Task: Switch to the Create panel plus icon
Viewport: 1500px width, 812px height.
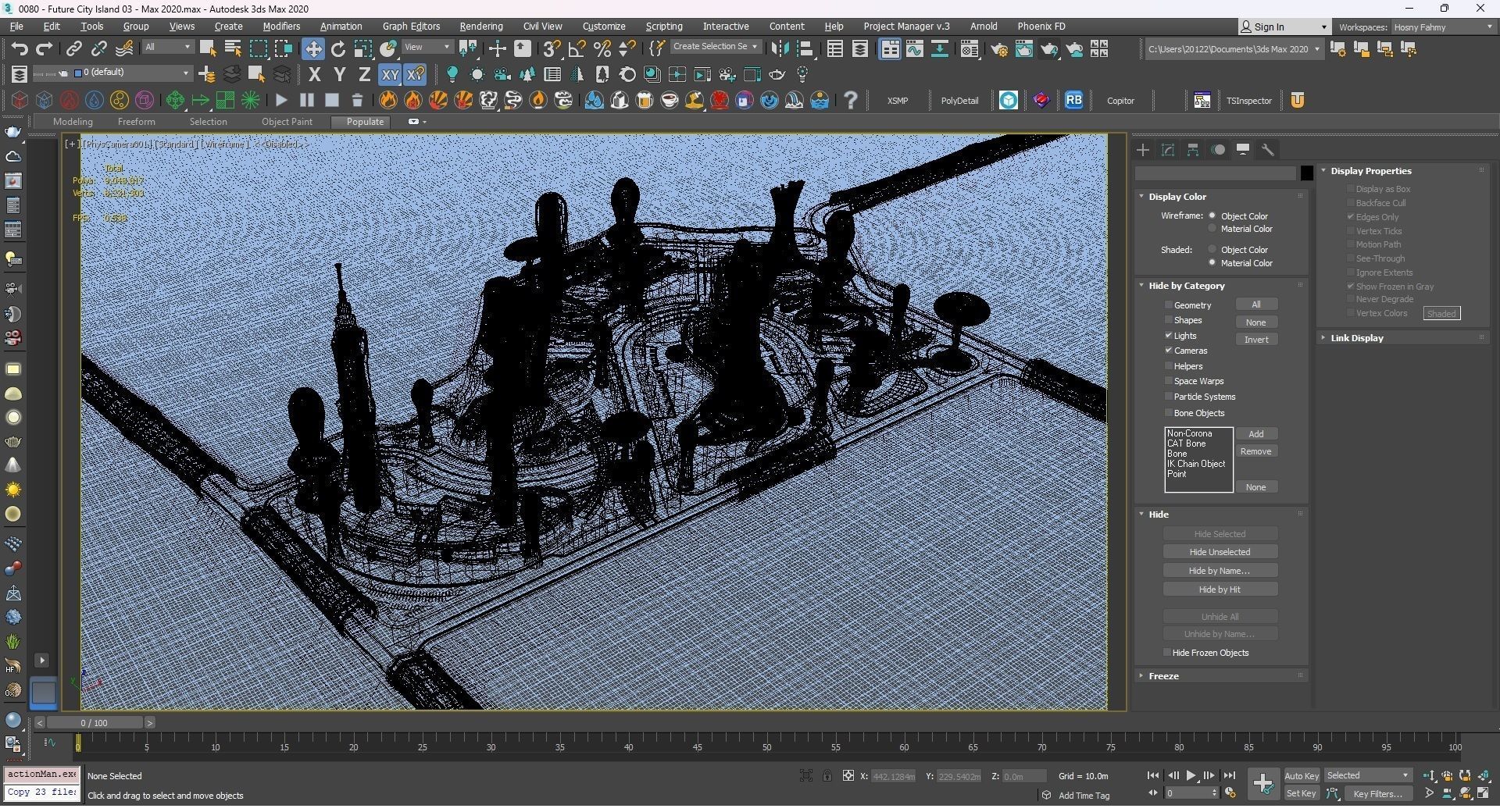Action: point(1143,150)
